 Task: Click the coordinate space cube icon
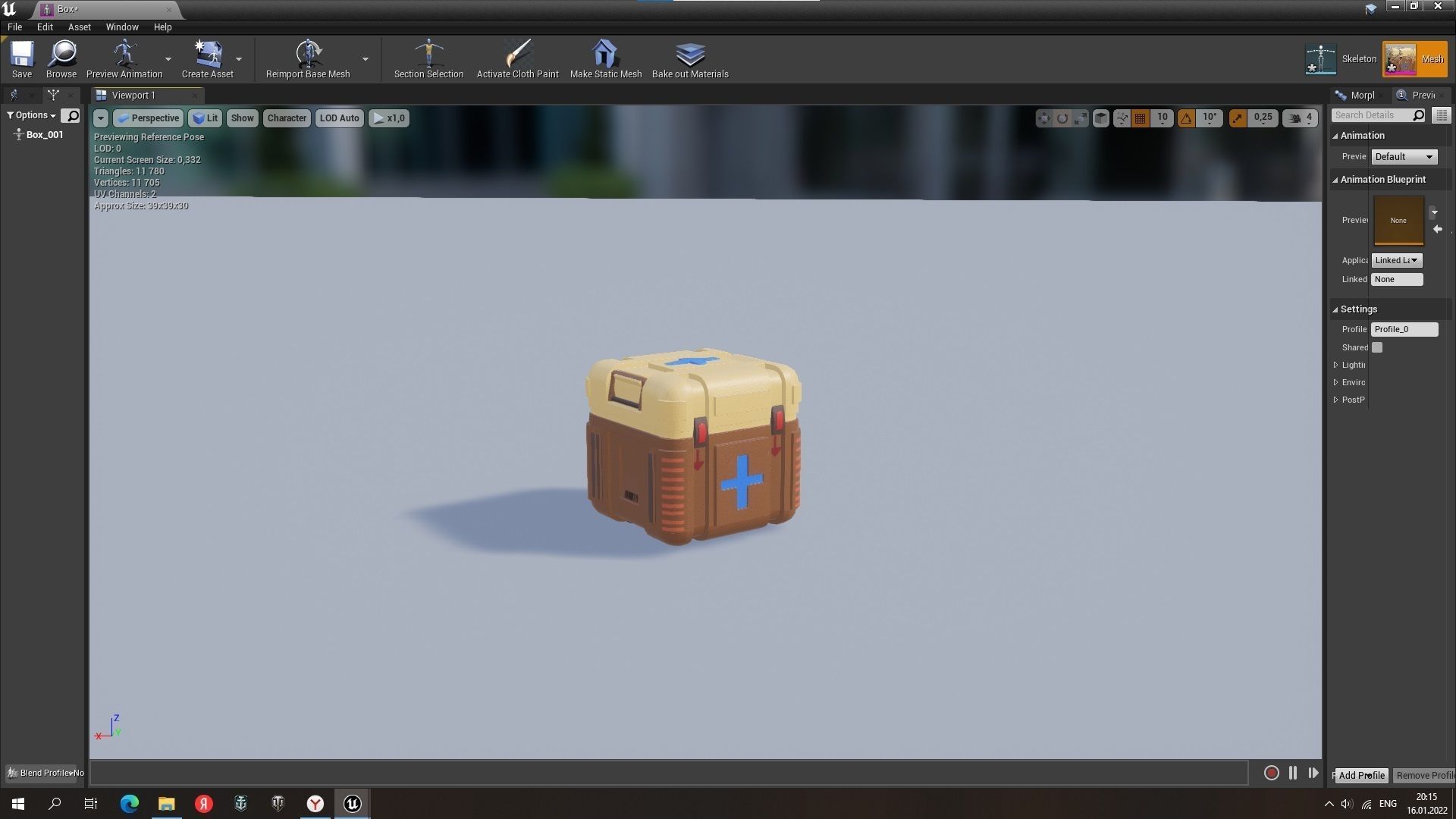tap(1101, 118)
